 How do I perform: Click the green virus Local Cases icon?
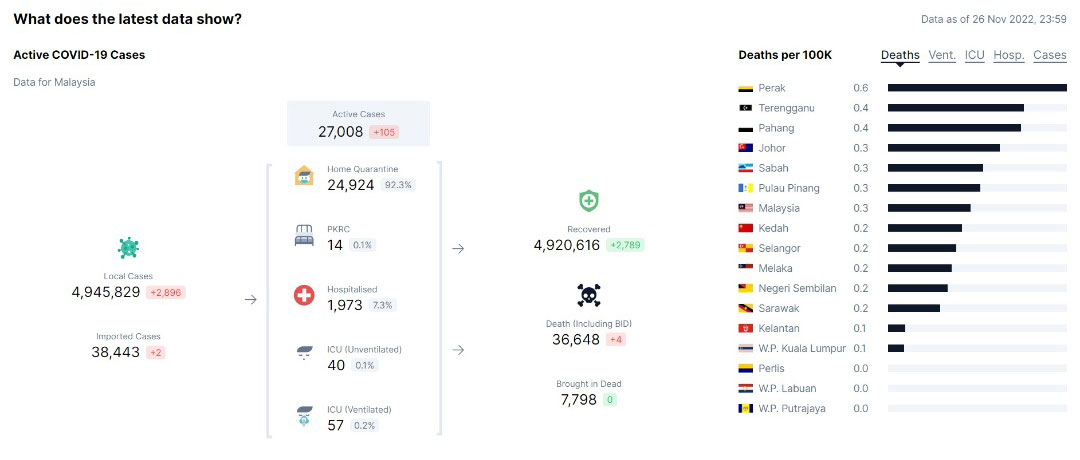pyautogui.click(x=128, y=248)
